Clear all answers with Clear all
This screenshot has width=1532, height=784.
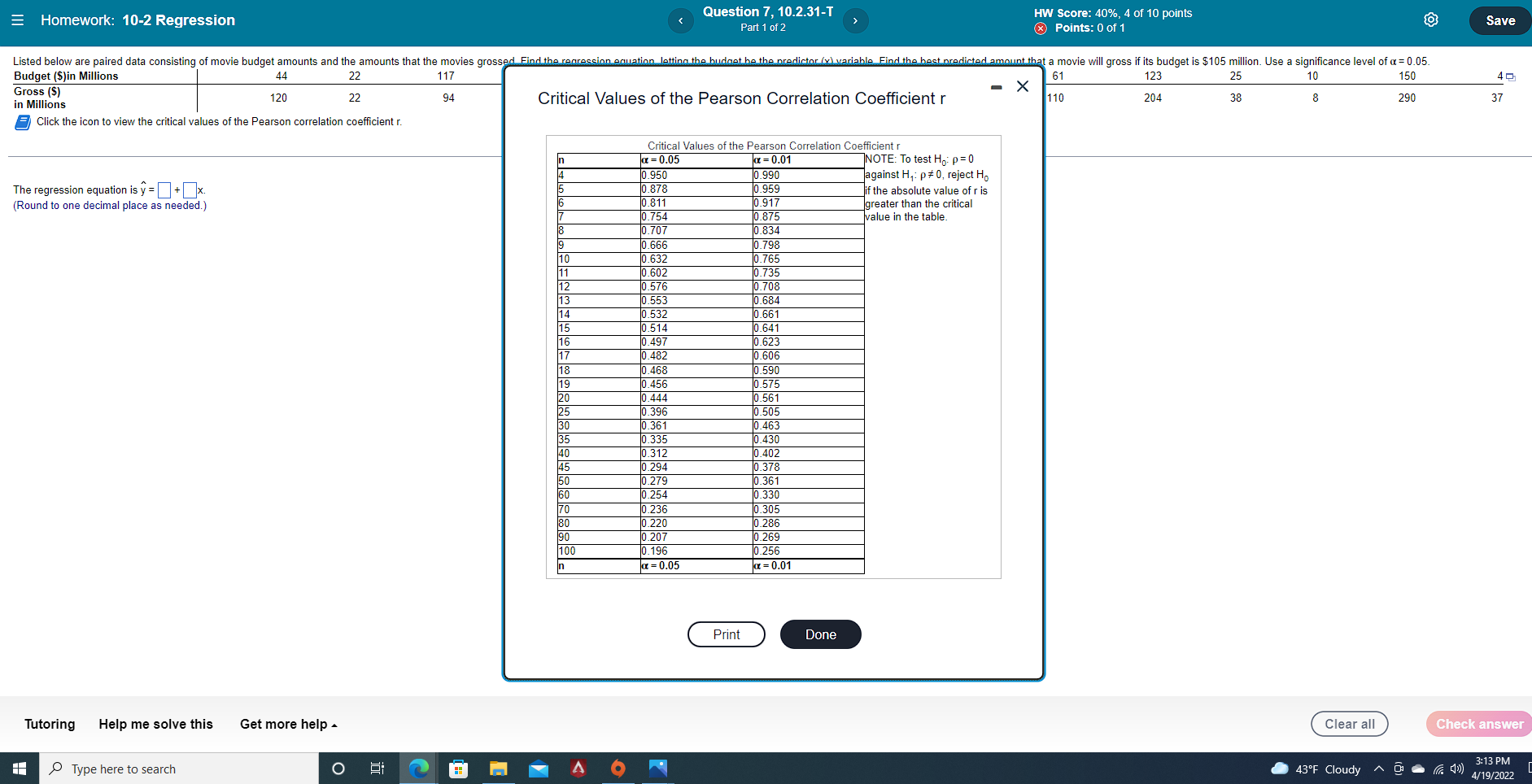[x=1350, y=724]
